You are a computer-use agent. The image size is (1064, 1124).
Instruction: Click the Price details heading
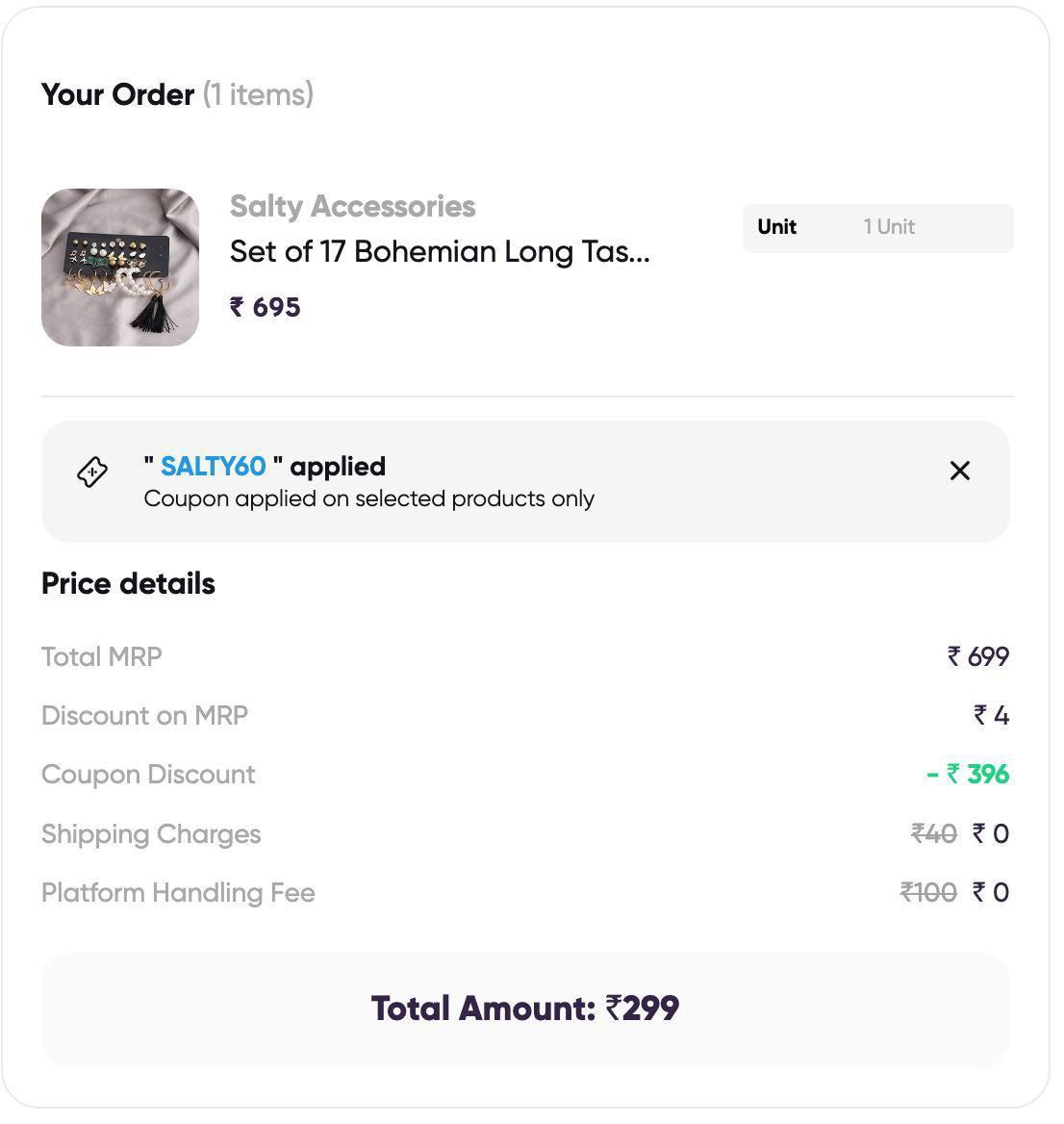(128, 583)
